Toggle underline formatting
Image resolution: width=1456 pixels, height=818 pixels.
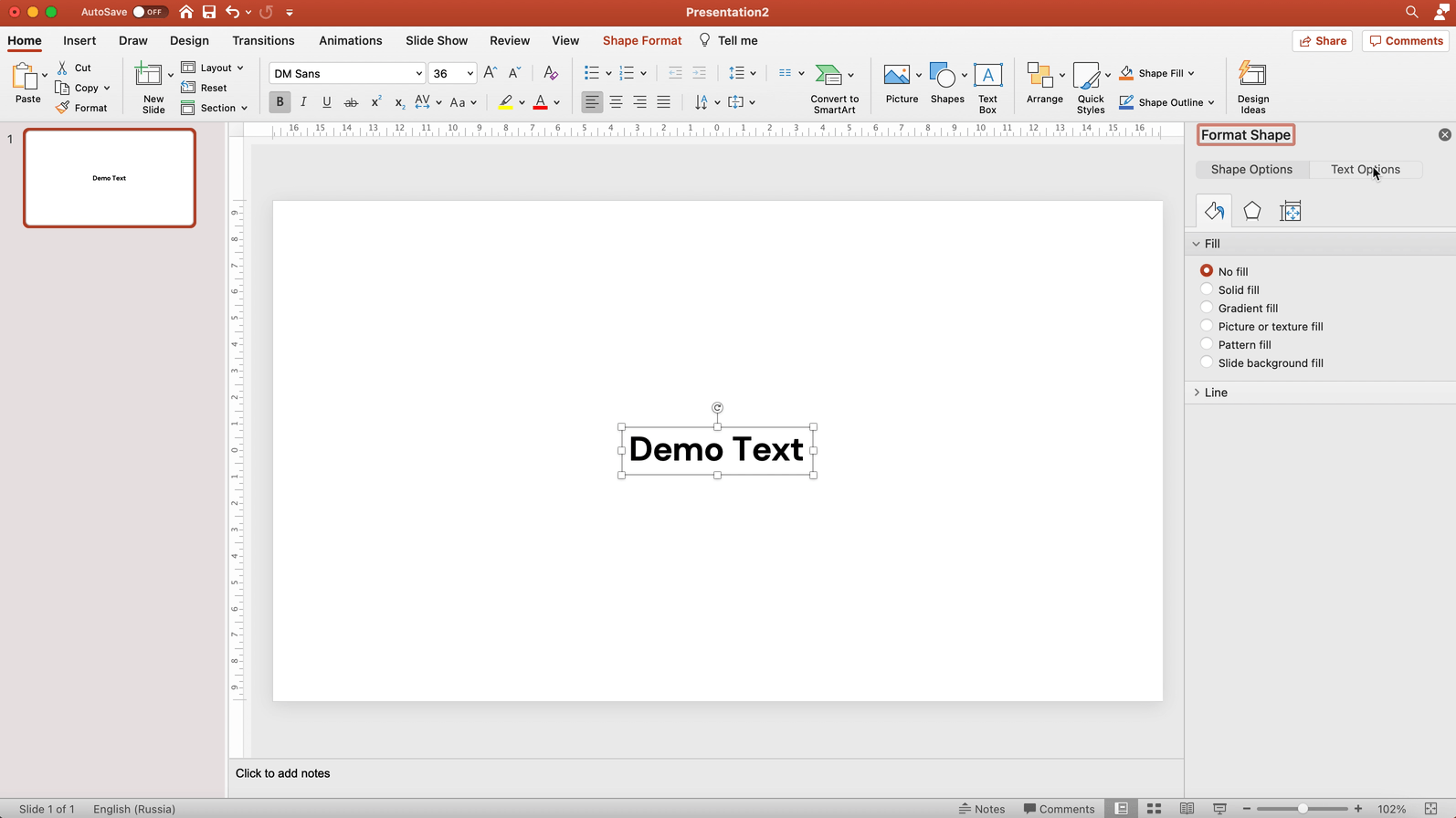click(x=327, y=102)
